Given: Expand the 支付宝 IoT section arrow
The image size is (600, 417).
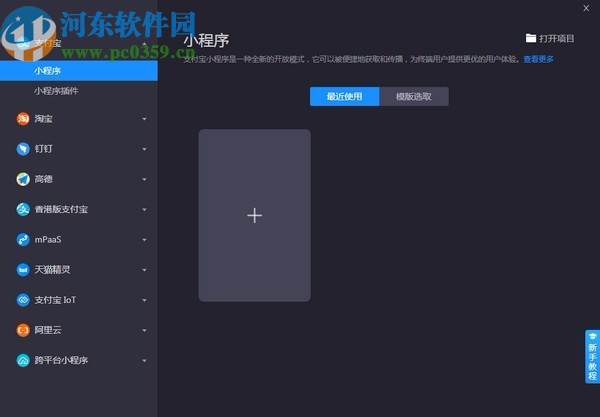Looking at the screenshot, I should (144, 300).
